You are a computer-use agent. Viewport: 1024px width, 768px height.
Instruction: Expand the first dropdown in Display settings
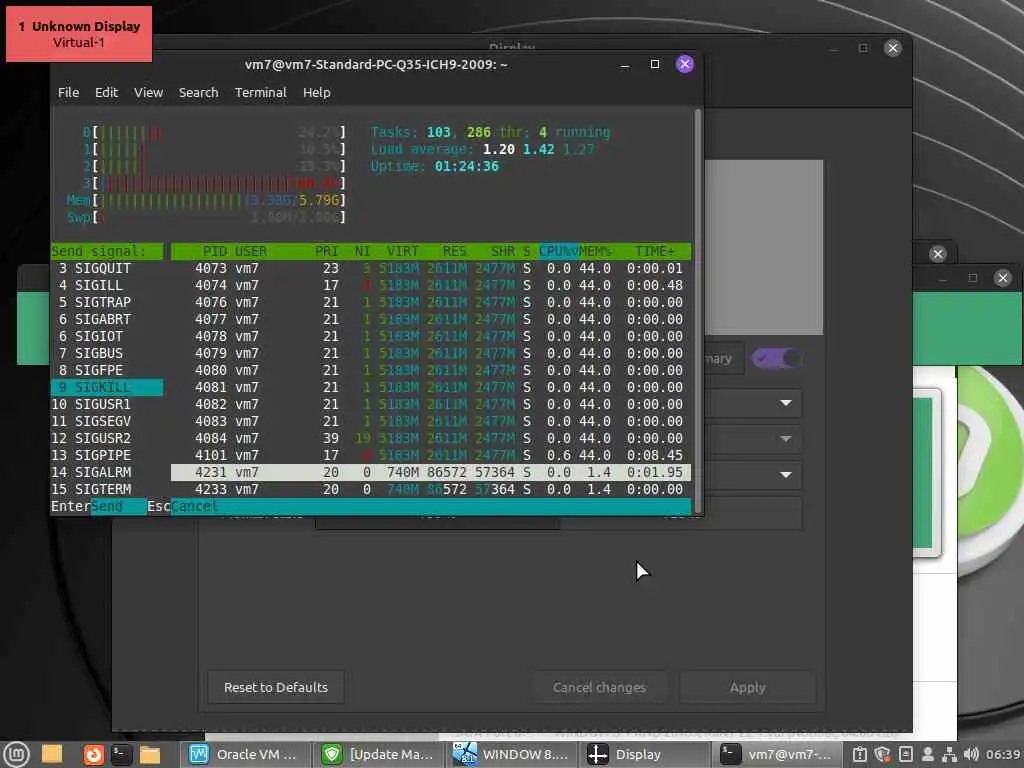pos(786,404)
